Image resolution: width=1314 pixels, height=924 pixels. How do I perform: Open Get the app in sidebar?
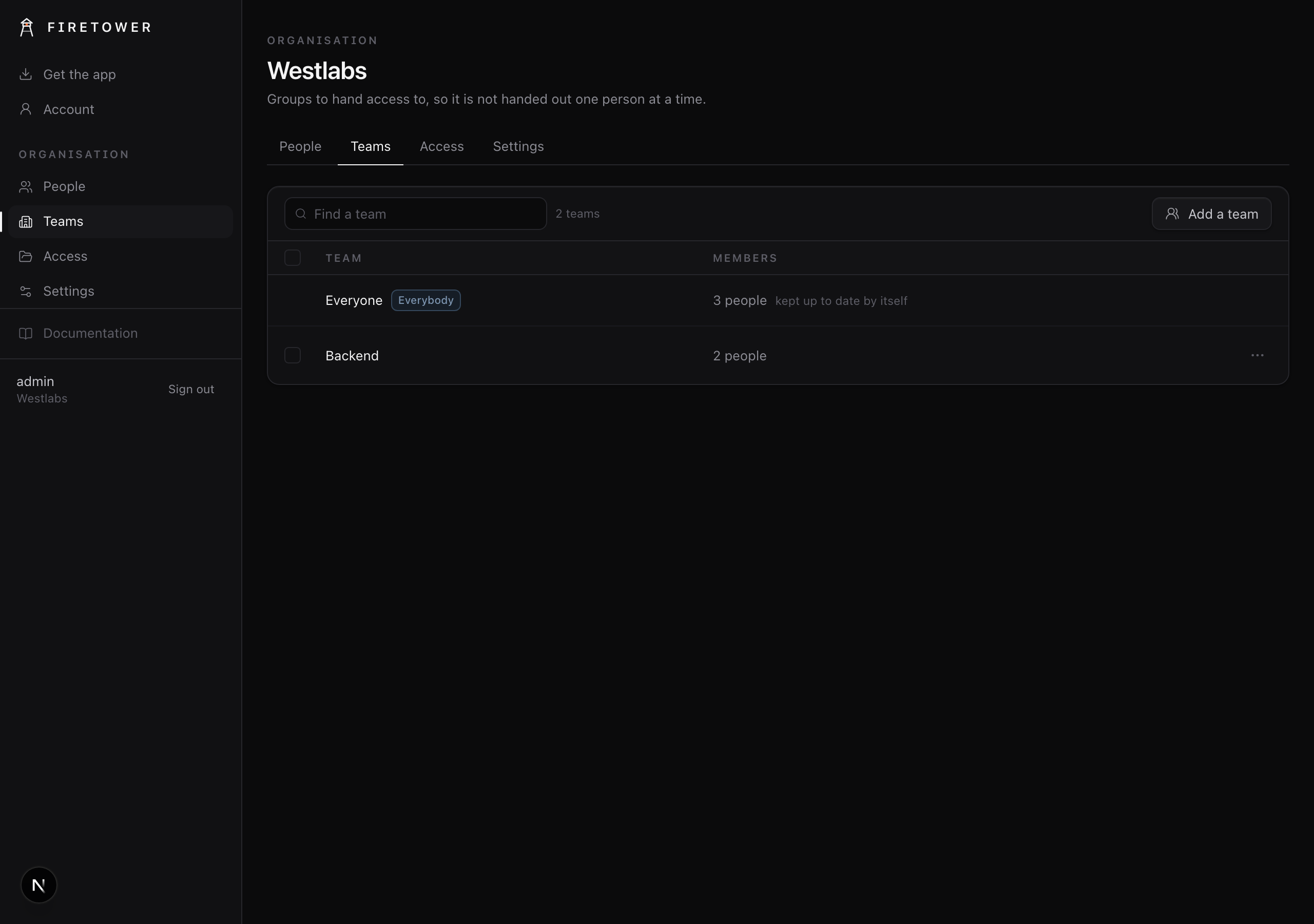click(121, 74)
